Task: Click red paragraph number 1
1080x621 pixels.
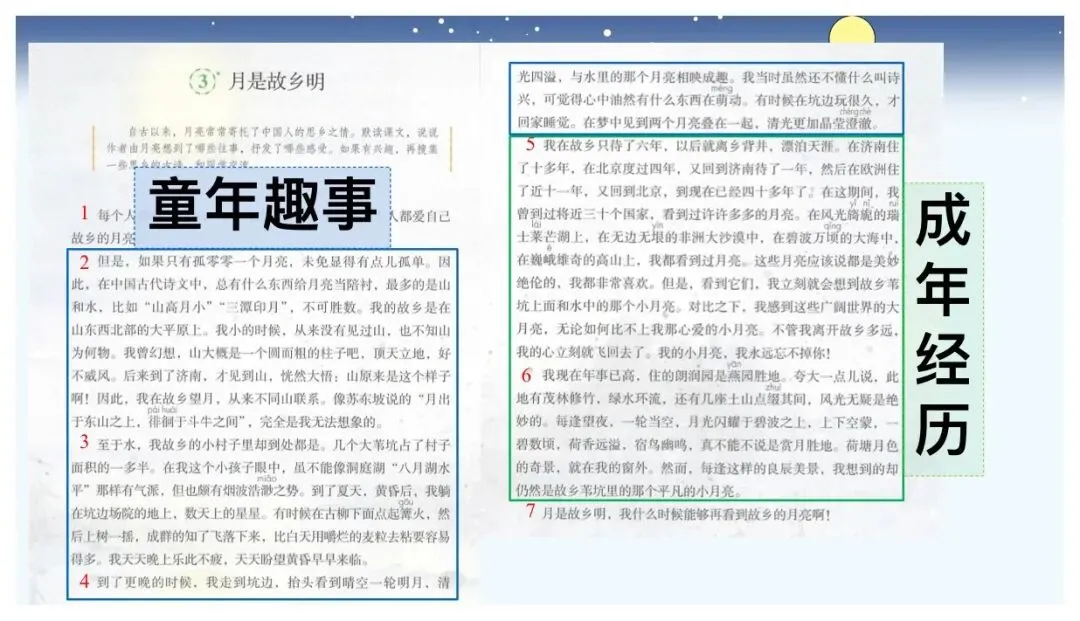Action: [84, 213]
